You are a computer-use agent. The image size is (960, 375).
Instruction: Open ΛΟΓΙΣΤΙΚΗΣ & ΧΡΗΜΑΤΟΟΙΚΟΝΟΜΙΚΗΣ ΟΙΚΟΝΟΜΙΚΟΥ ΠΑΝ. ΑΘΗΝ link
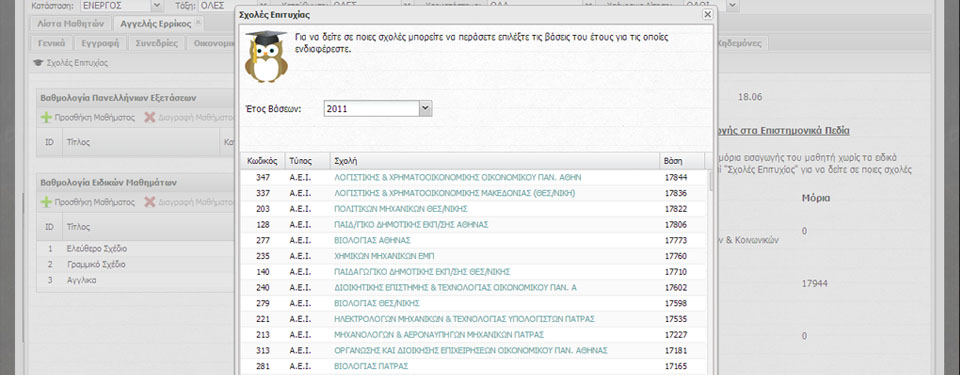[x=457, y=177]
